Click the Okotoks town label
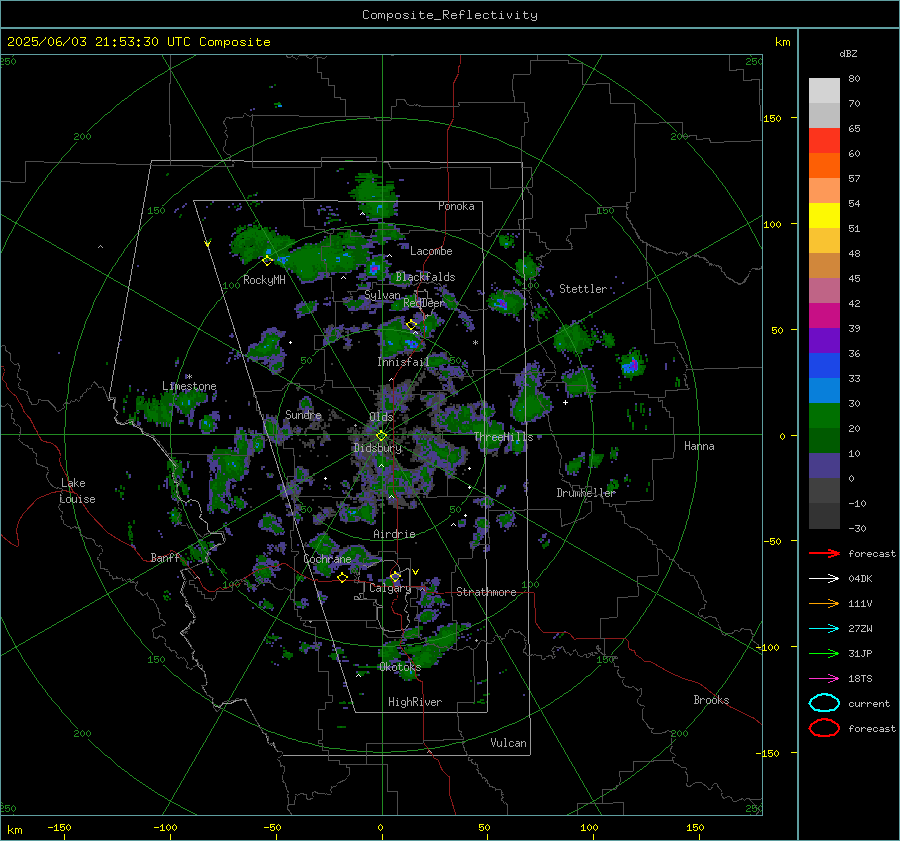This screenshot has width=900, height=841. coord(400,667)
